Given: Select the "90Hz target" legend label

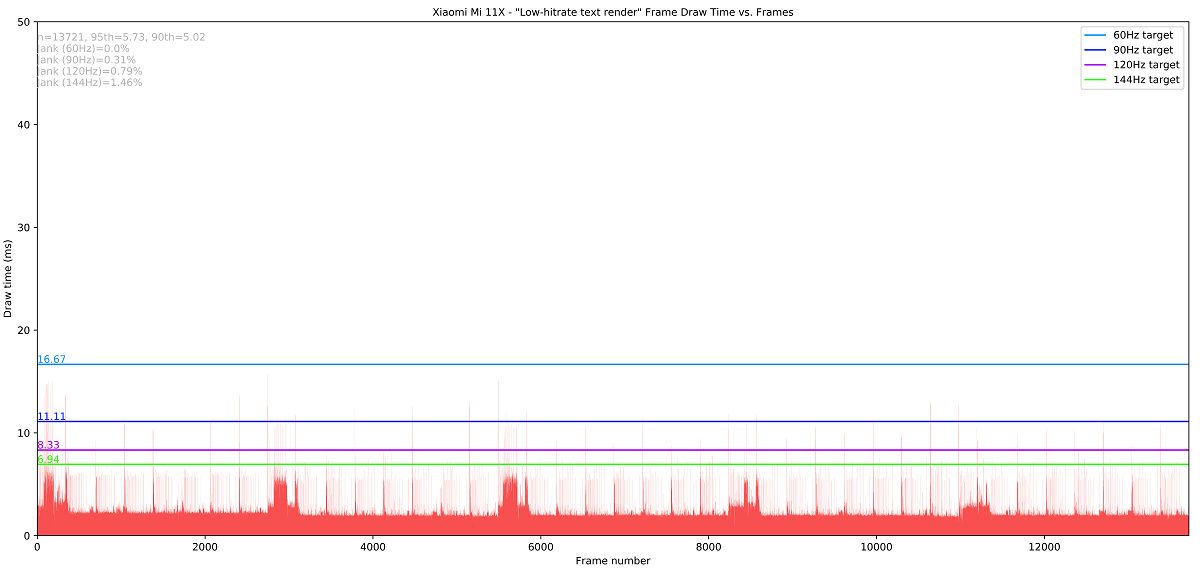Looking at the screenshot, I should pyautogui.click(x=1143, y=50).
